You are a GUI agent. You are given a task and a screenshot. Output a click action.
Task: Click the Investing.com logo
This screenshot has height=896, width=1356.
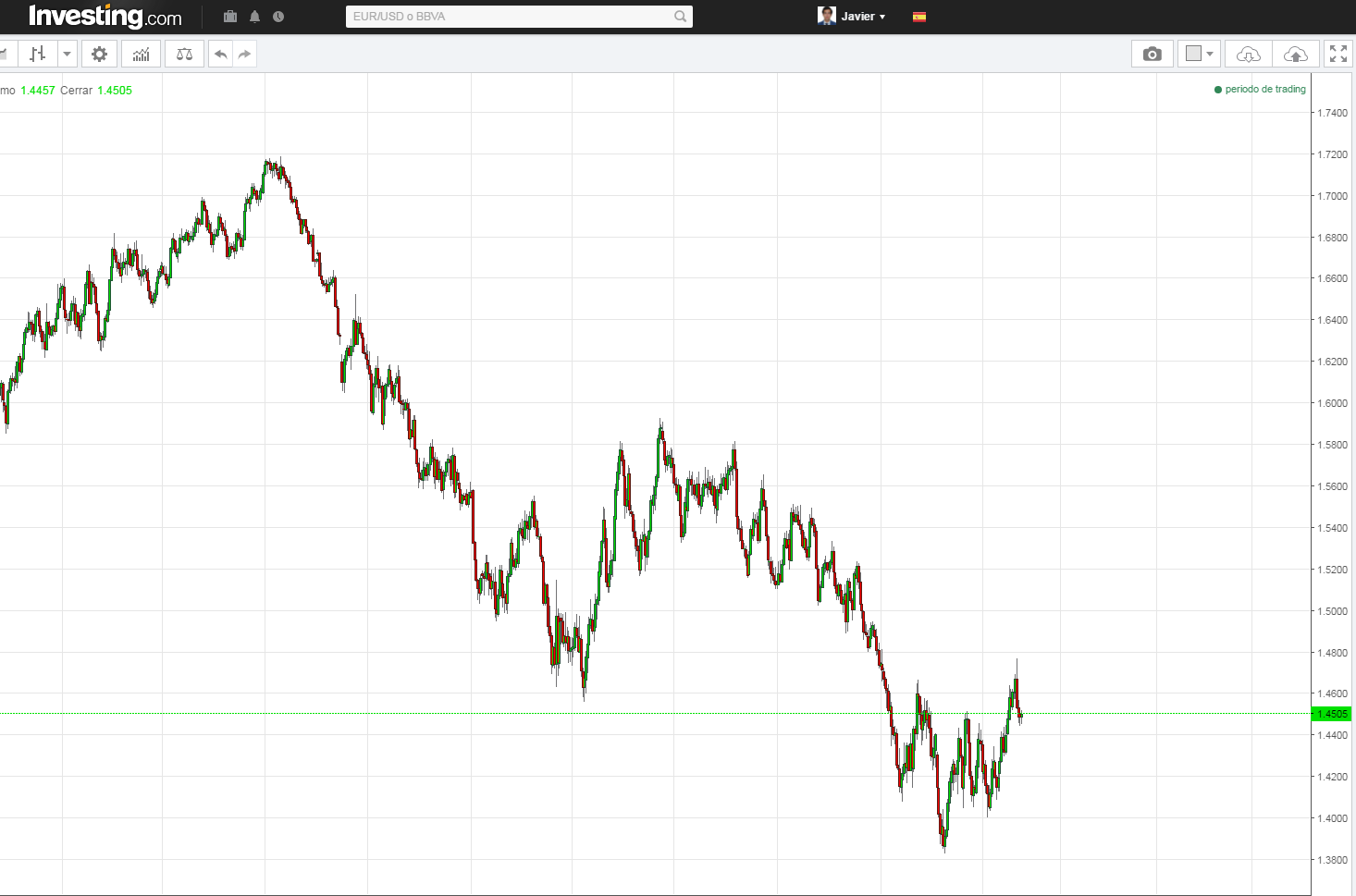tap(104, 16)
